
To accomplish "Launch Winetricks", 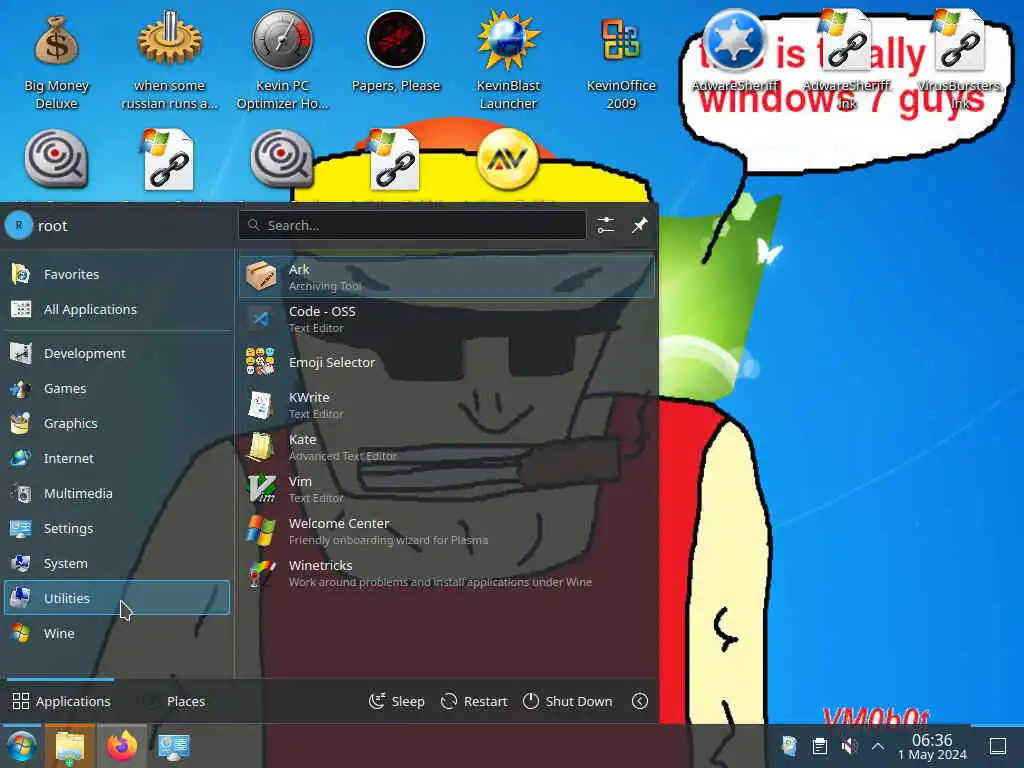I will [447, 573].
